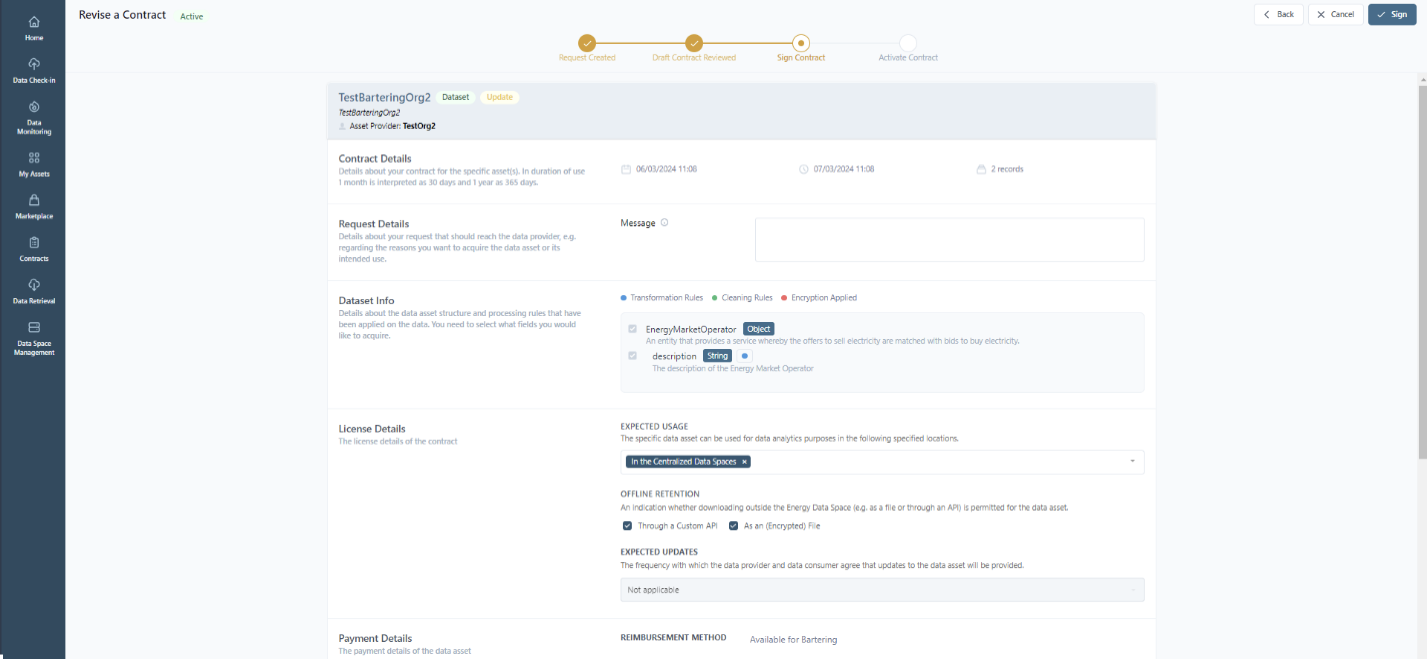Open Data Retrieval cloud icon

pyautogui.click(x=34, y=285)
